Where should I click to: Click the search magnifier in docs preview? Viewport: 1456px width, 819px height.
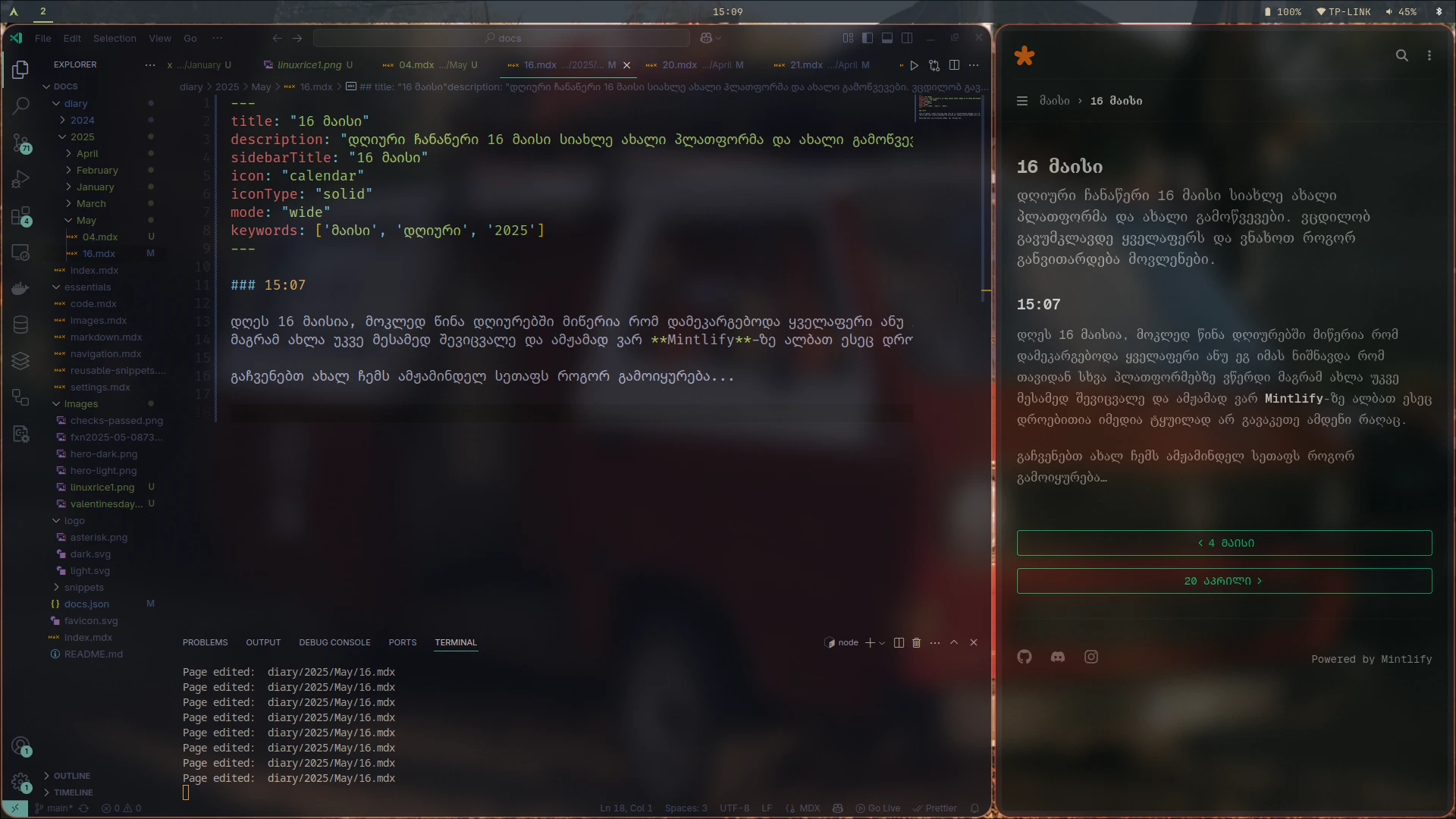1402,55
